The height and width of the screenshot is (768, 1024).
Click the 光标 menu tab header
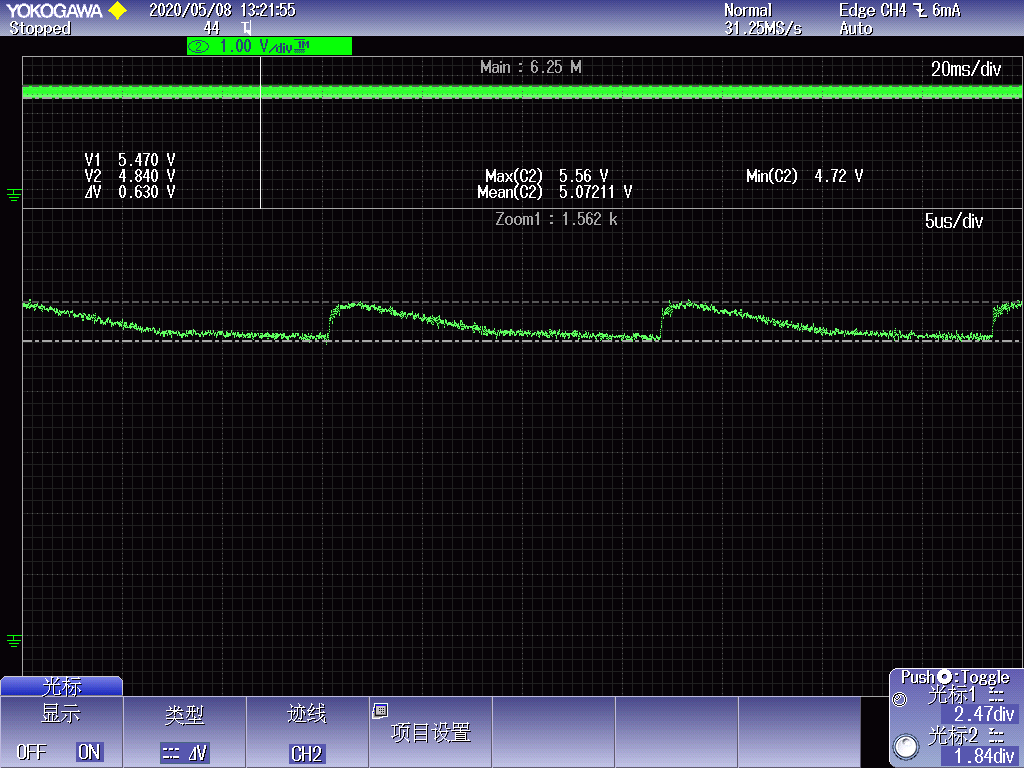pos(61,686)
